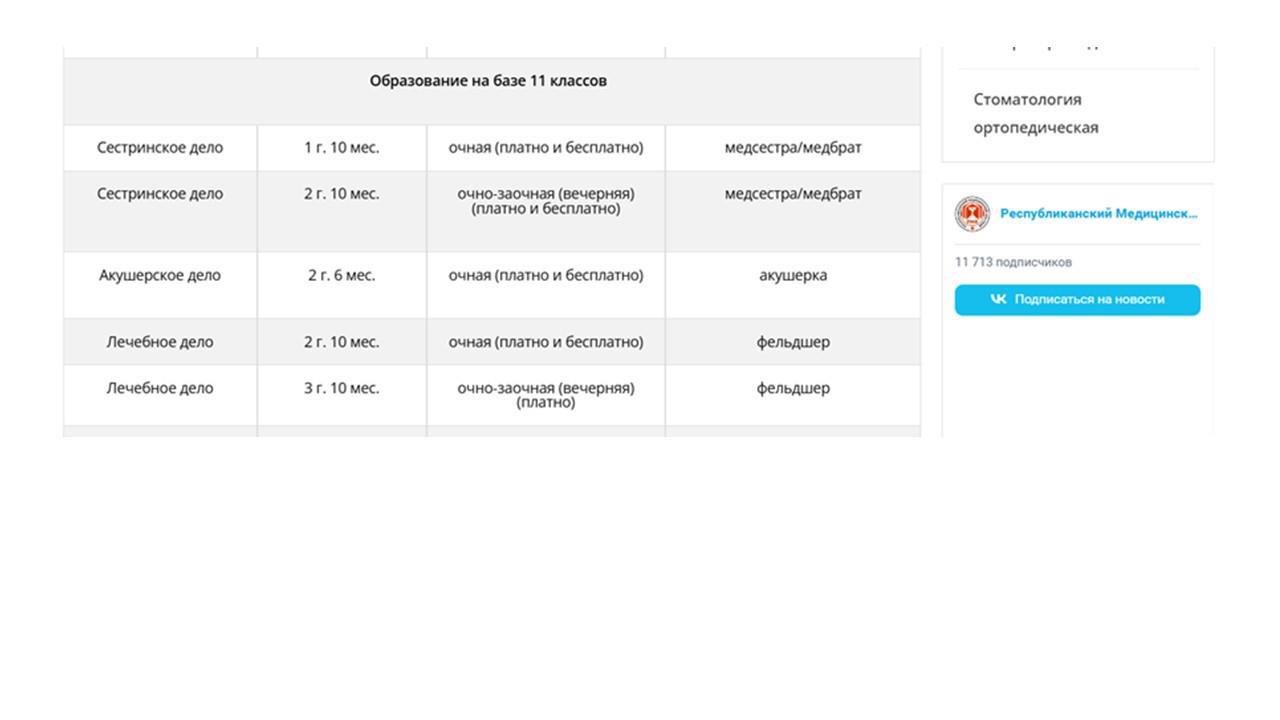Screen dimensions: 1280x720
Task: Click the 3 г. 10 мес. duration cell
Action: pos(341,388)
